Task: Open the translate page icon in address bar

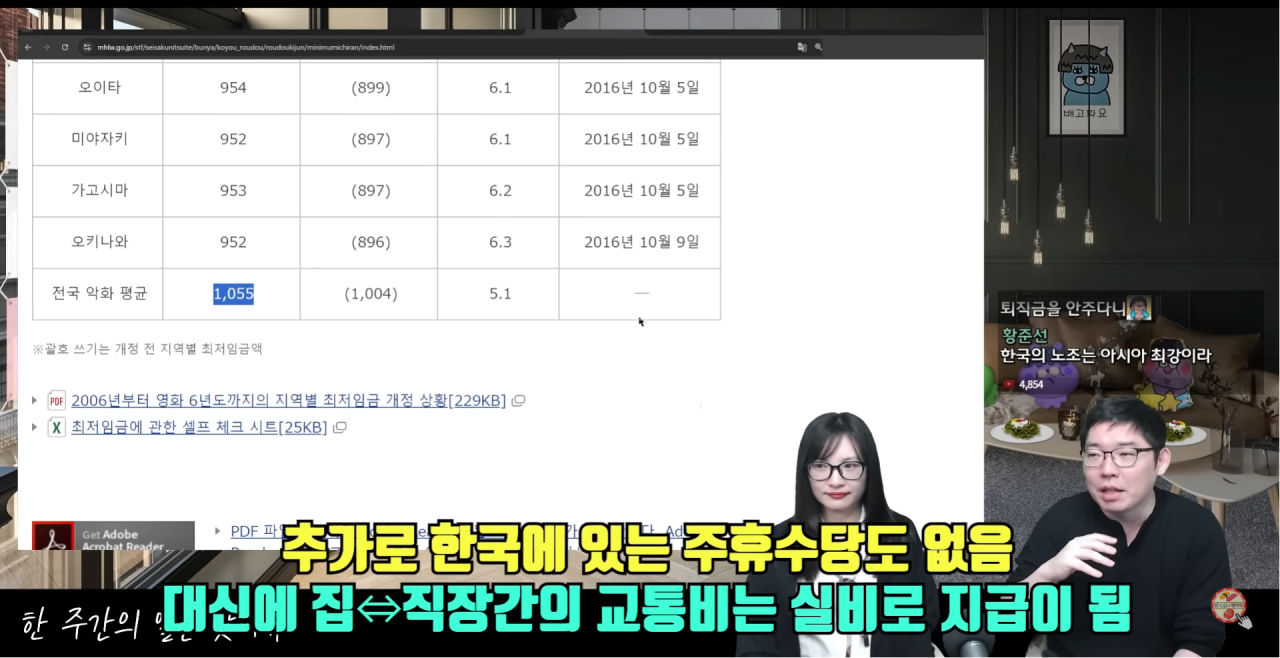Action: tap(801, 47)
